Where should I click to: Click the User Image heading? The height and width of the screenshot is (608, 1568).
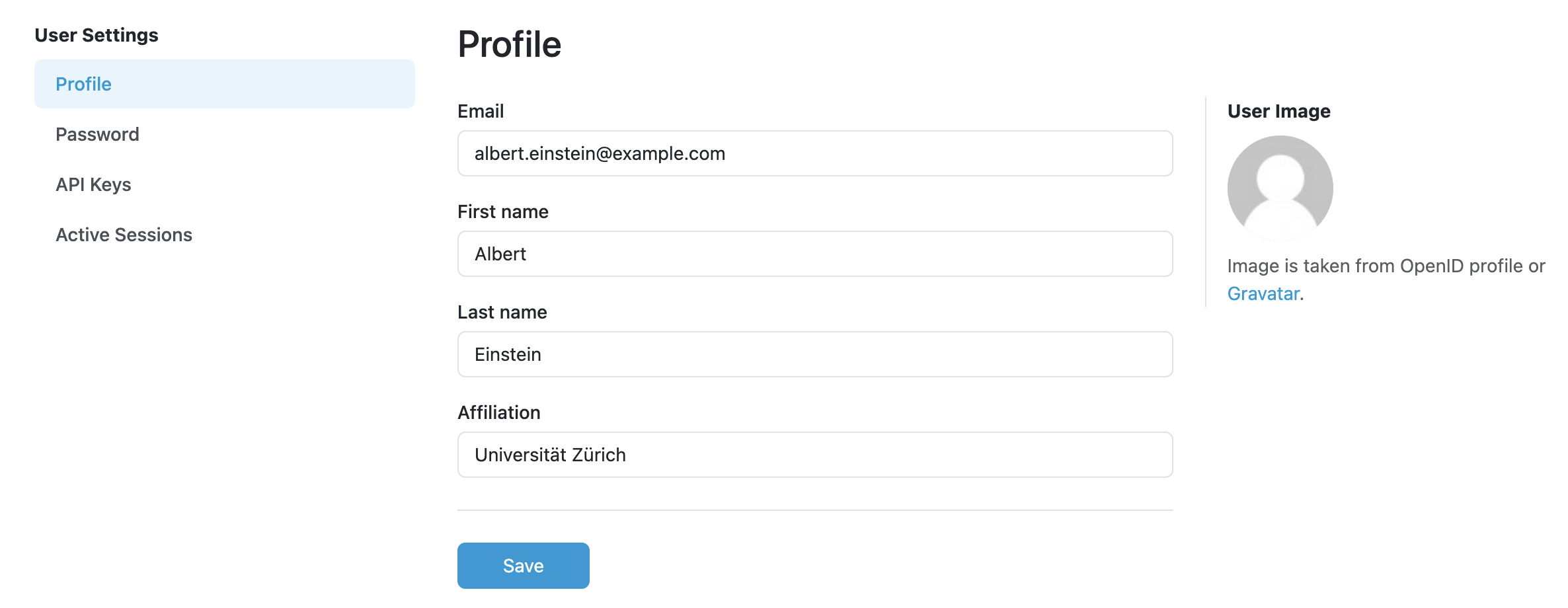pyautogui.click(x=1278, y=111)
